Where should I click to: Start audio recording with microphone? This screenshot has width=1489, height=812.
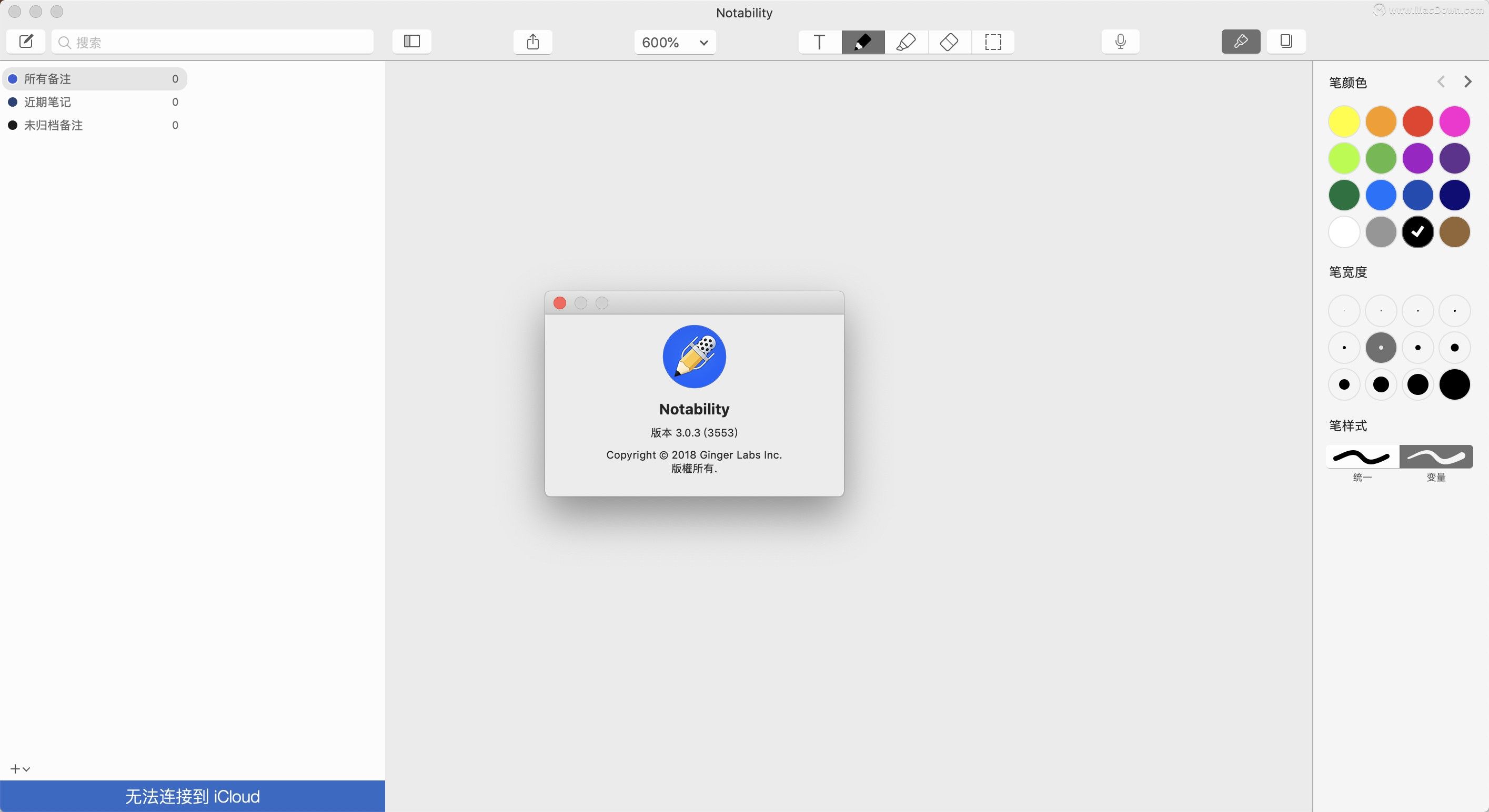1120,42
